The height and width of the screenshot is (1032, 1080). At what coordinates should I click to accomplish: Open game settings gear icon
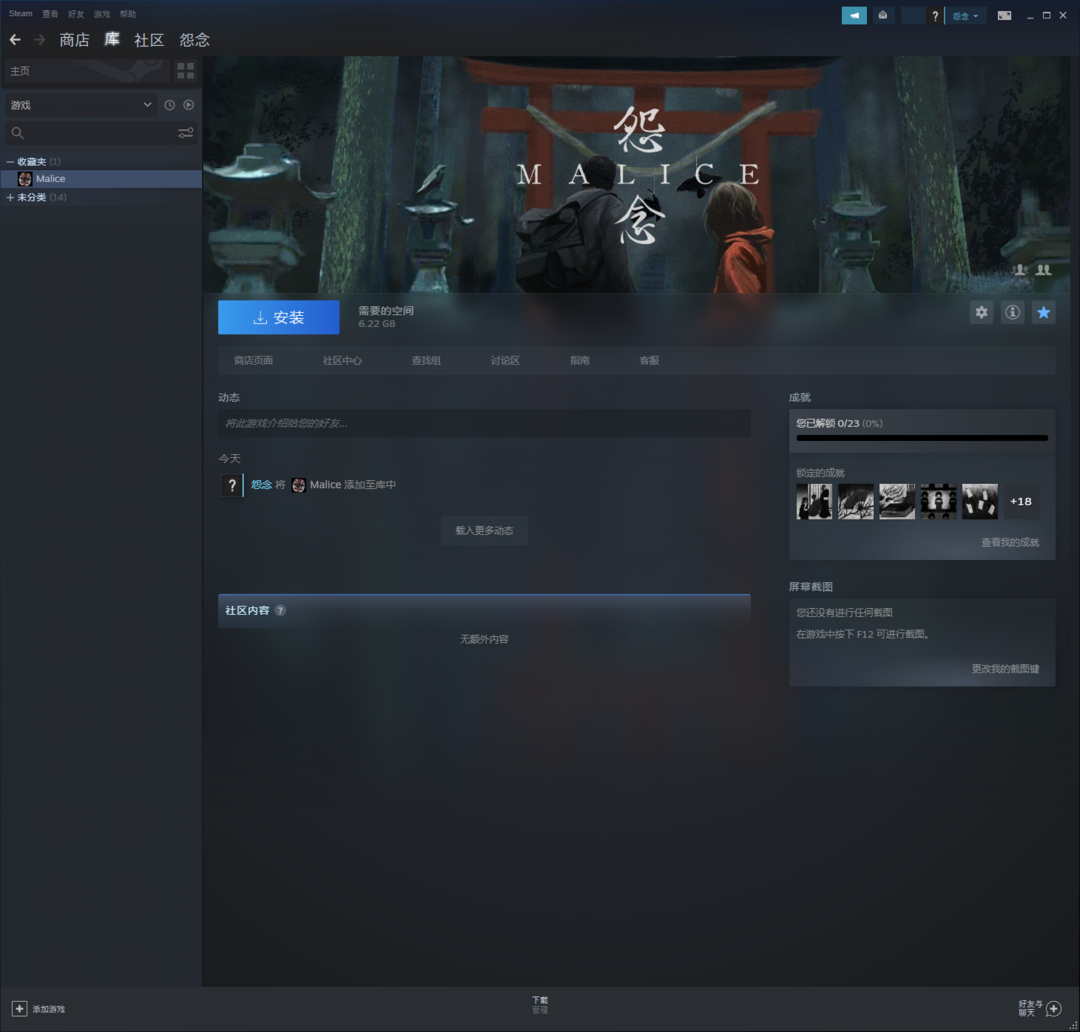point(981,313)
